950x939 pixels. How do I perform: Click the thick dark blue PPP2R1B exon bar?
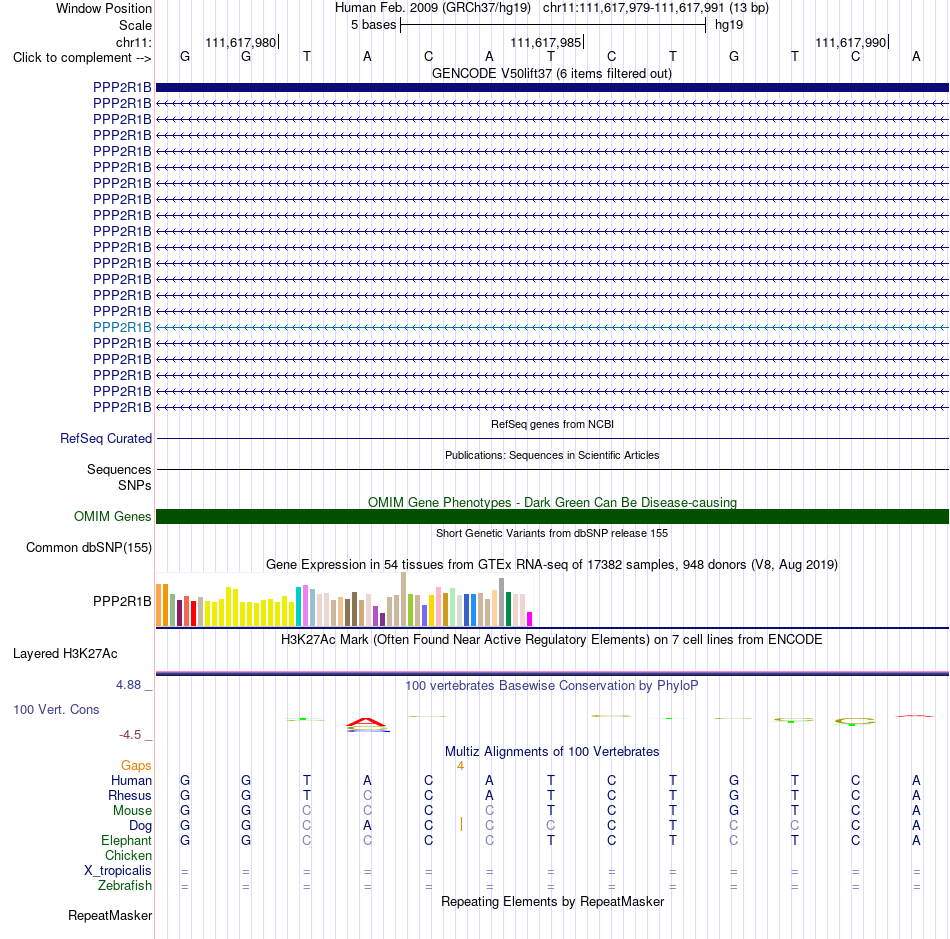[x=552, y=87]
